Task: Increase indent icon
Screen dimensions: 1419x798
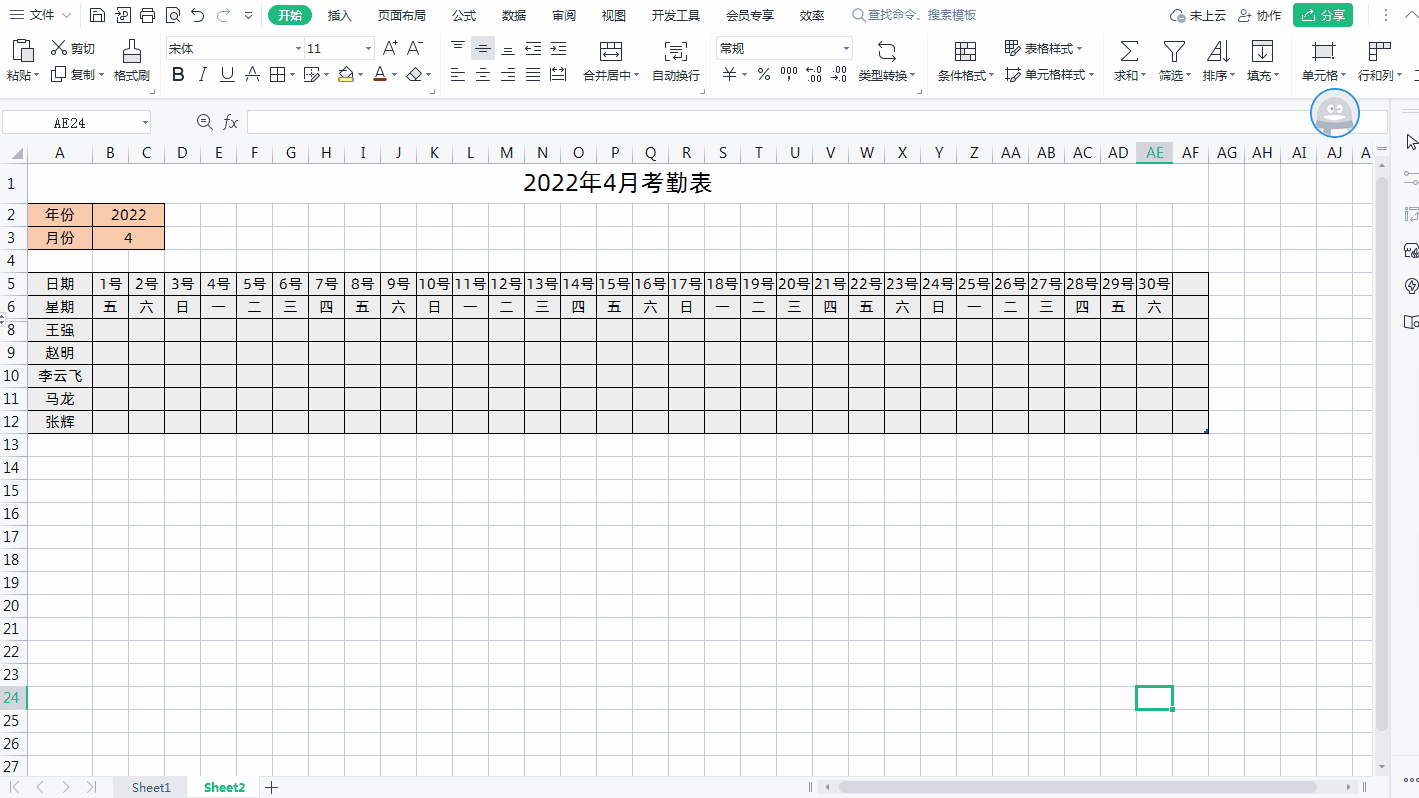Action: pyautogui.click(x=558, y=47)
